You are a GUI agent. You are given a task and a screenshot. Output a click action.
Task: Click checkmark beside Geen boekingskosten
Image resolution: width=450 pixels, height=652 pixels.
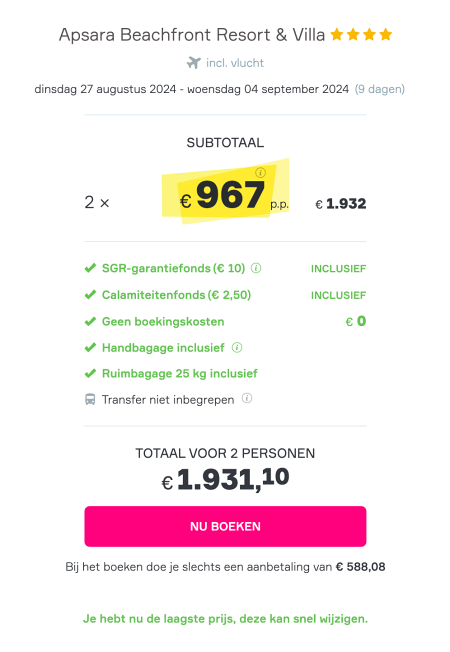click(90, 321)
